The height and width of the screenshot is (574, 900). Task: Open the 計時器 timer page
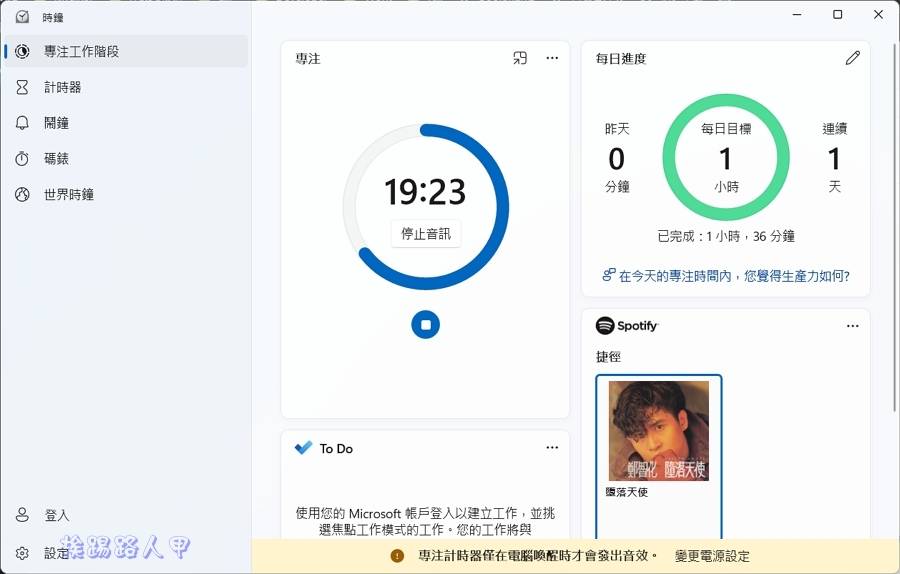[62, 87]
